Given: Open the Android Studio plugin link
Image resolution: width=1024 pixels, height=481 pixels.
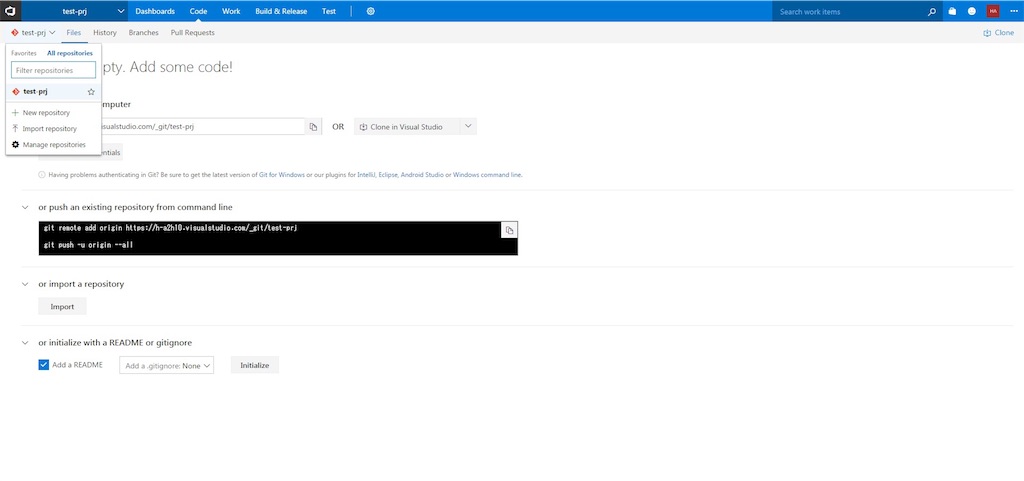Looking at the screenshot, I should coord(422,175).
